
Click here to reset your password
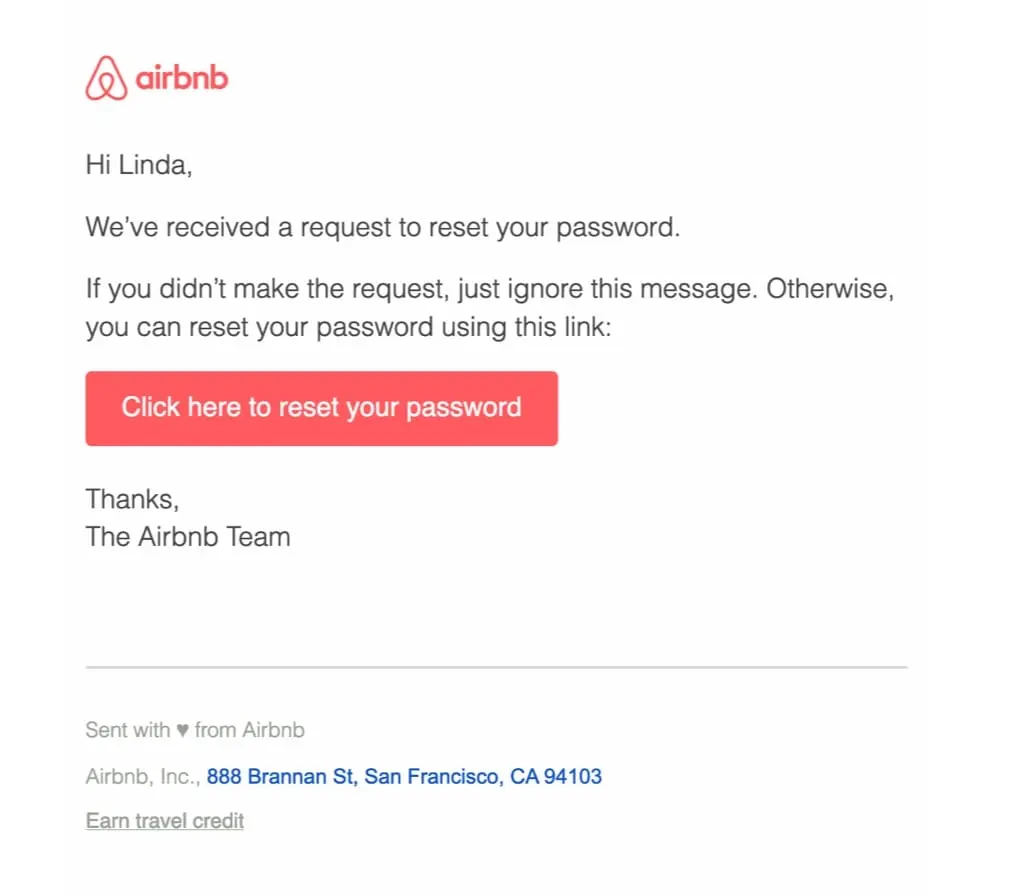tap(321, 407)
